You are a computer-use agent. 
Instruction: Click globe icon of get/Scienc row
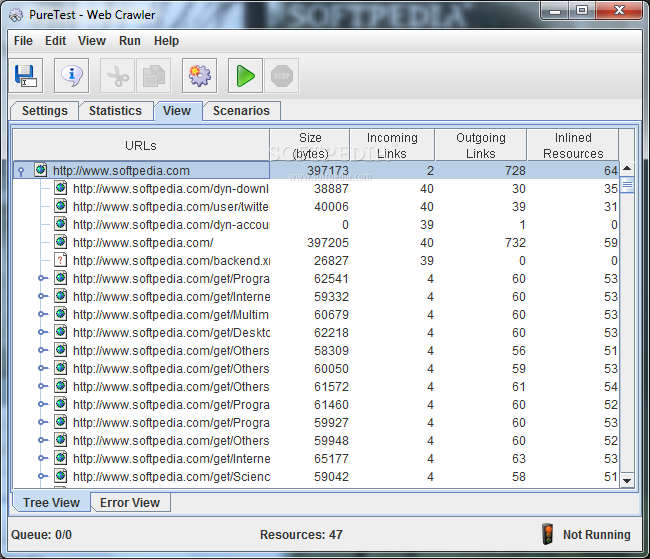[x=61, y=476]
